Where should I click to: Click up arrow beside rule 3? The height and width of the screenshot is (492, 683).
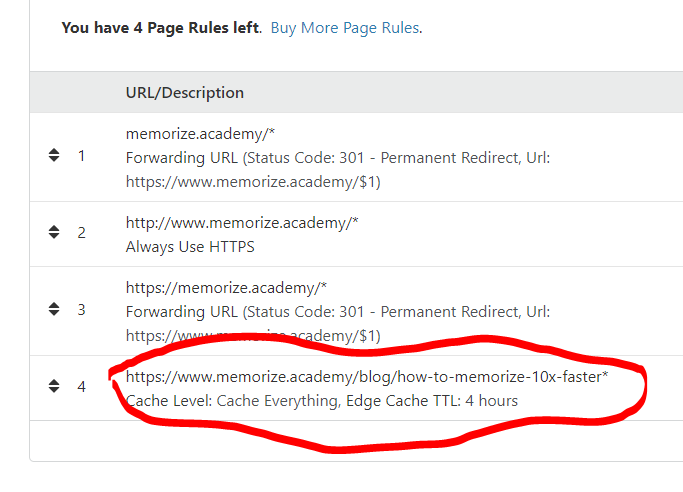click(x=54, y=305)
